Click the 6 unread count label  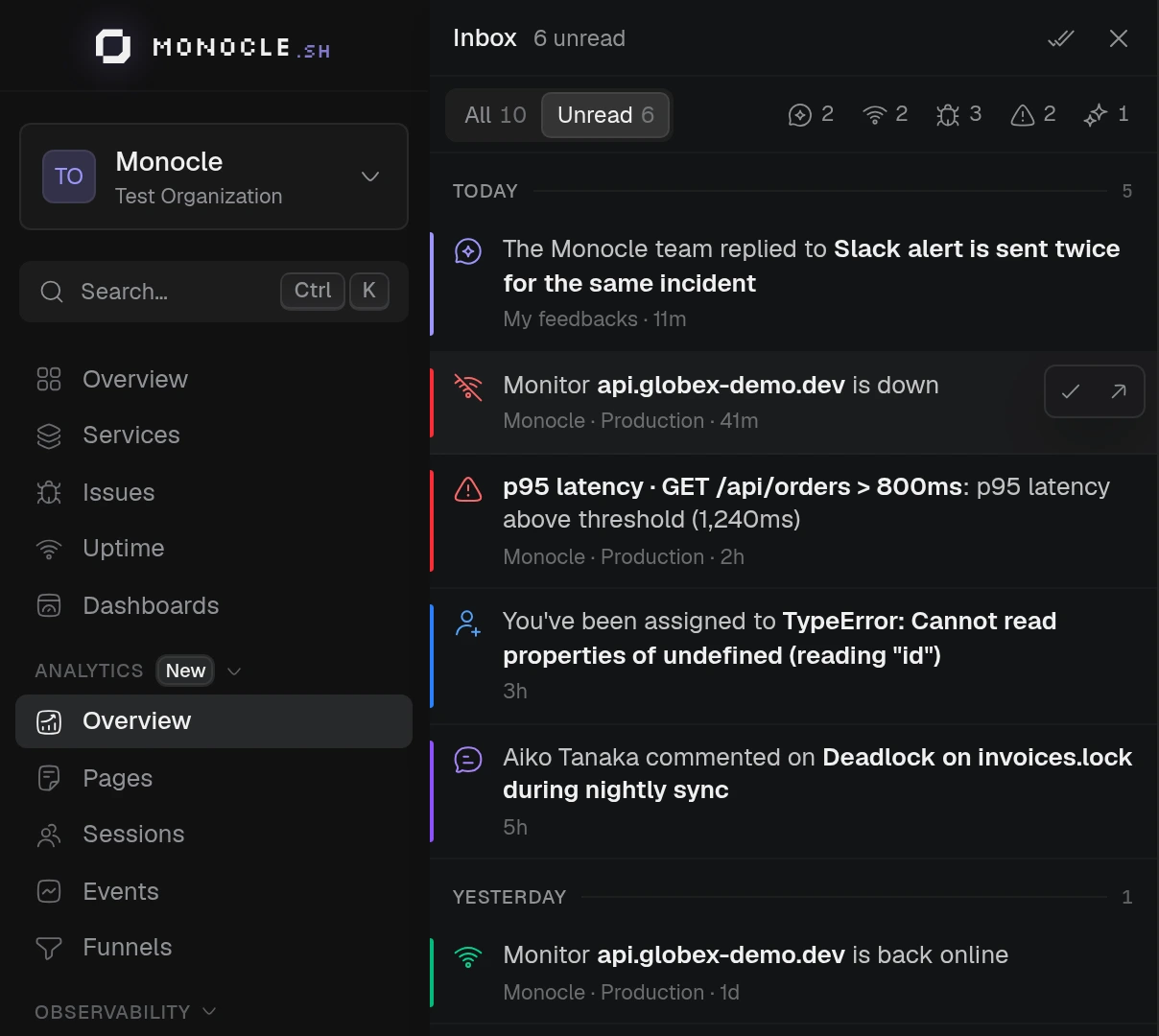[579, 38]
